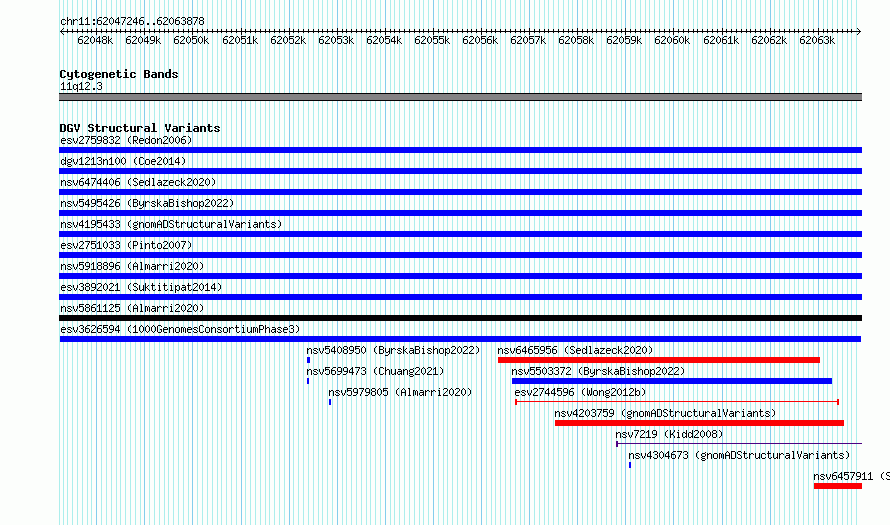Select the red bar under nsv4203759
The width and height of the screenshot is (890, 525).
click(x=699, y=423)
